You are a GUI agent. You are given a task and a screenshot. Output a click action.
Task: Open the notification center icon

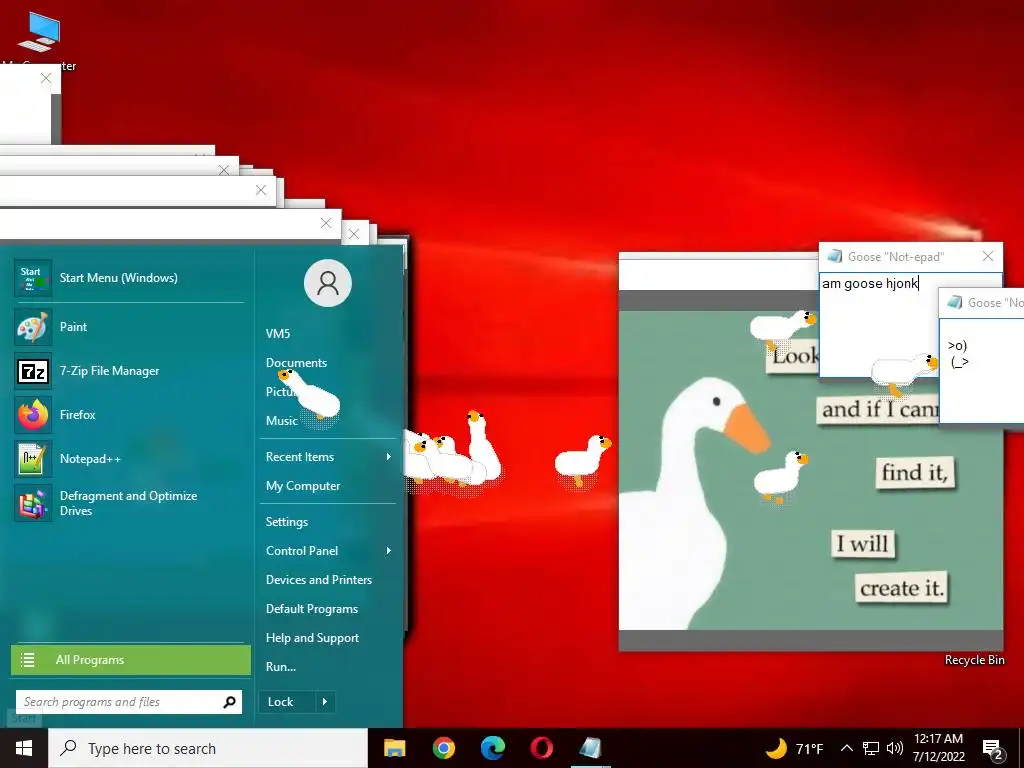[x=993, y=750]
